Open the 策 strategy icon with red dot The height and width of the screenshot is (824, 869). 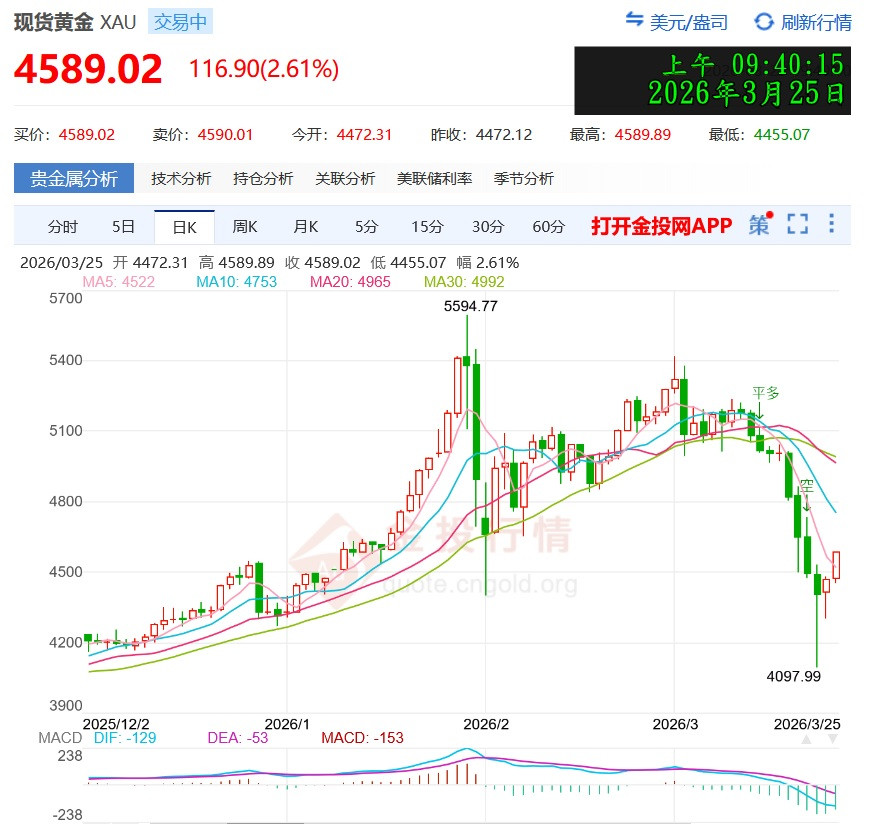760,225
